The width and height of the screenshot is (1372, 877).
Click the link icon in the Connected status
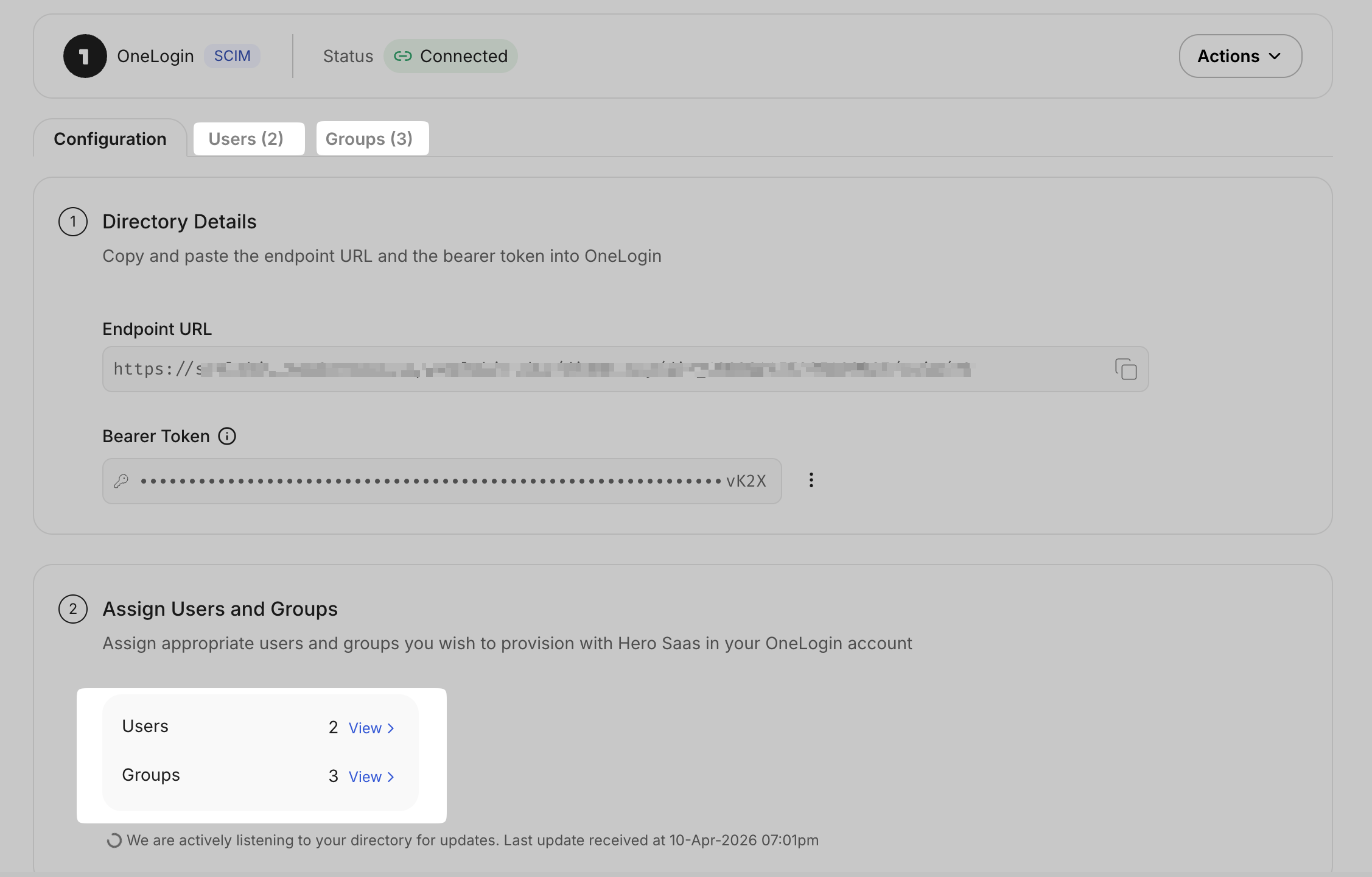[x=404, y=55]
